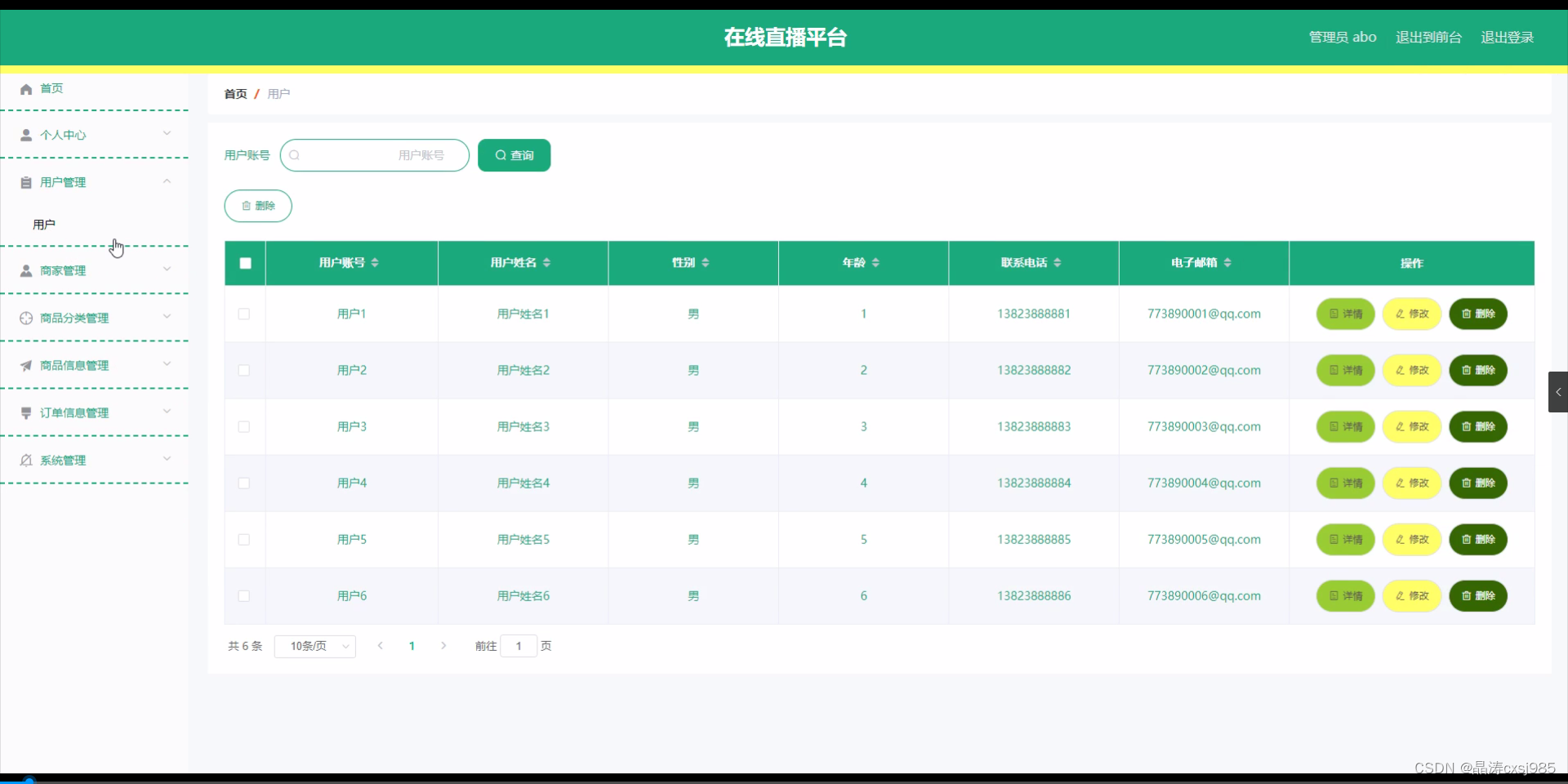1568x784 pixels.
Task: Expand 商品信息管理 chevron
Action: click(167, 363)
